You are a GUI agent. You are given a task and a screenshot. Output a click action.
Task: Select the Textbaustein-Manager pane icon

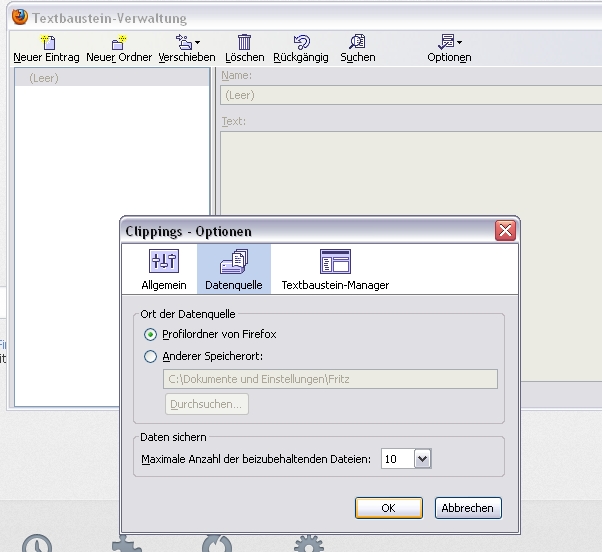(x=335, y=262)
